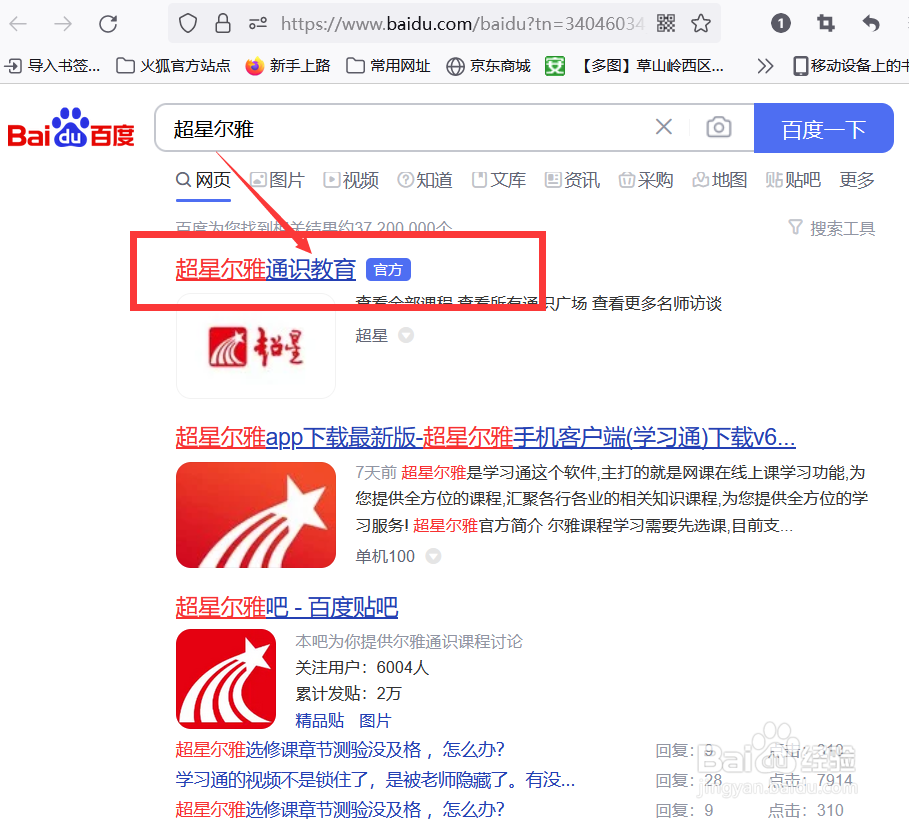The width and height of the screenshot is (909, 819).
Task: Open the 查看更多名师访谈 link
Action: (x=657, y=303)
